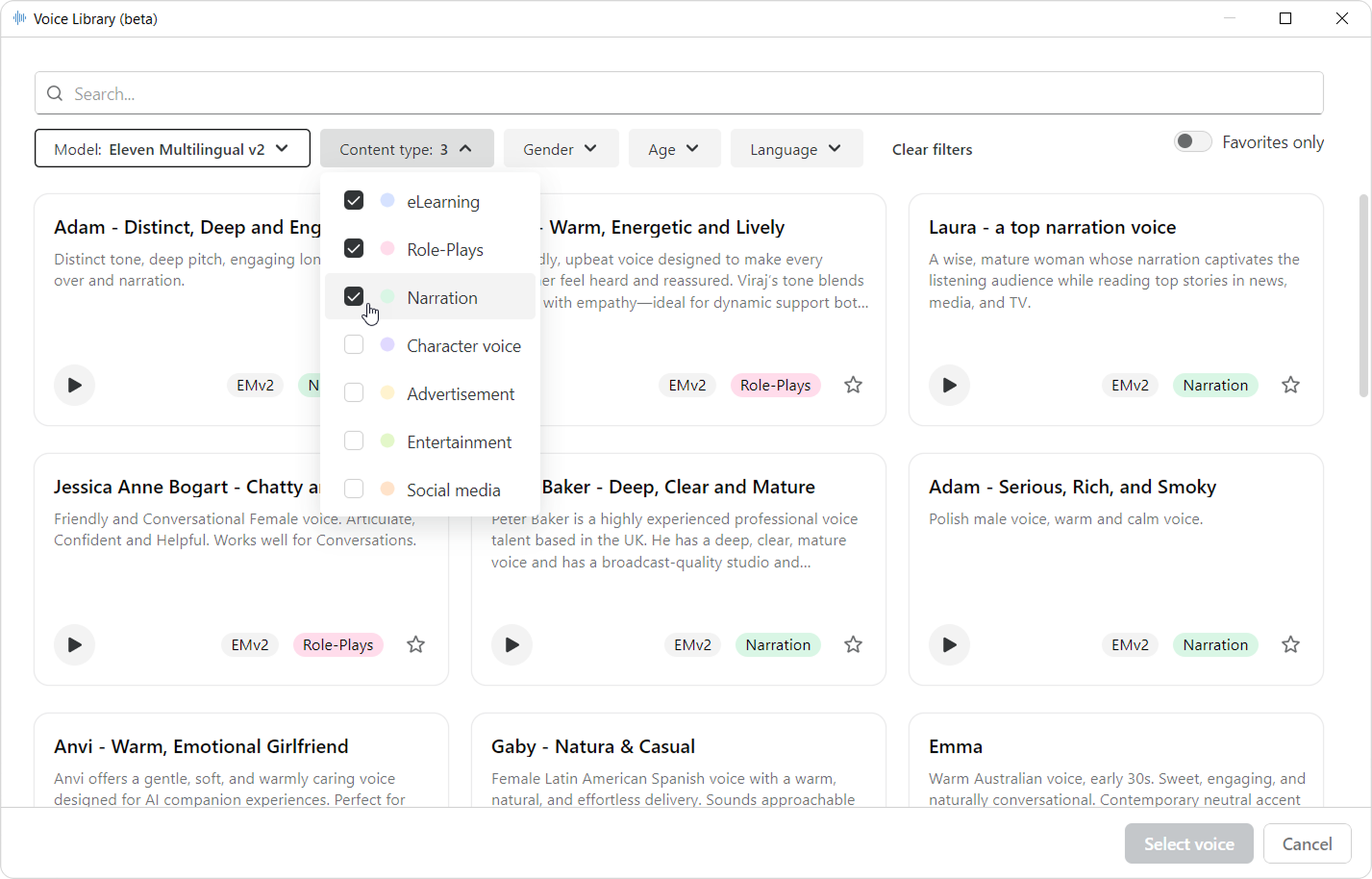This screenshot has height=879, width=1372.
Task: Uncheck the Role-Plays content type checkbox
Action: click(354, 248)
